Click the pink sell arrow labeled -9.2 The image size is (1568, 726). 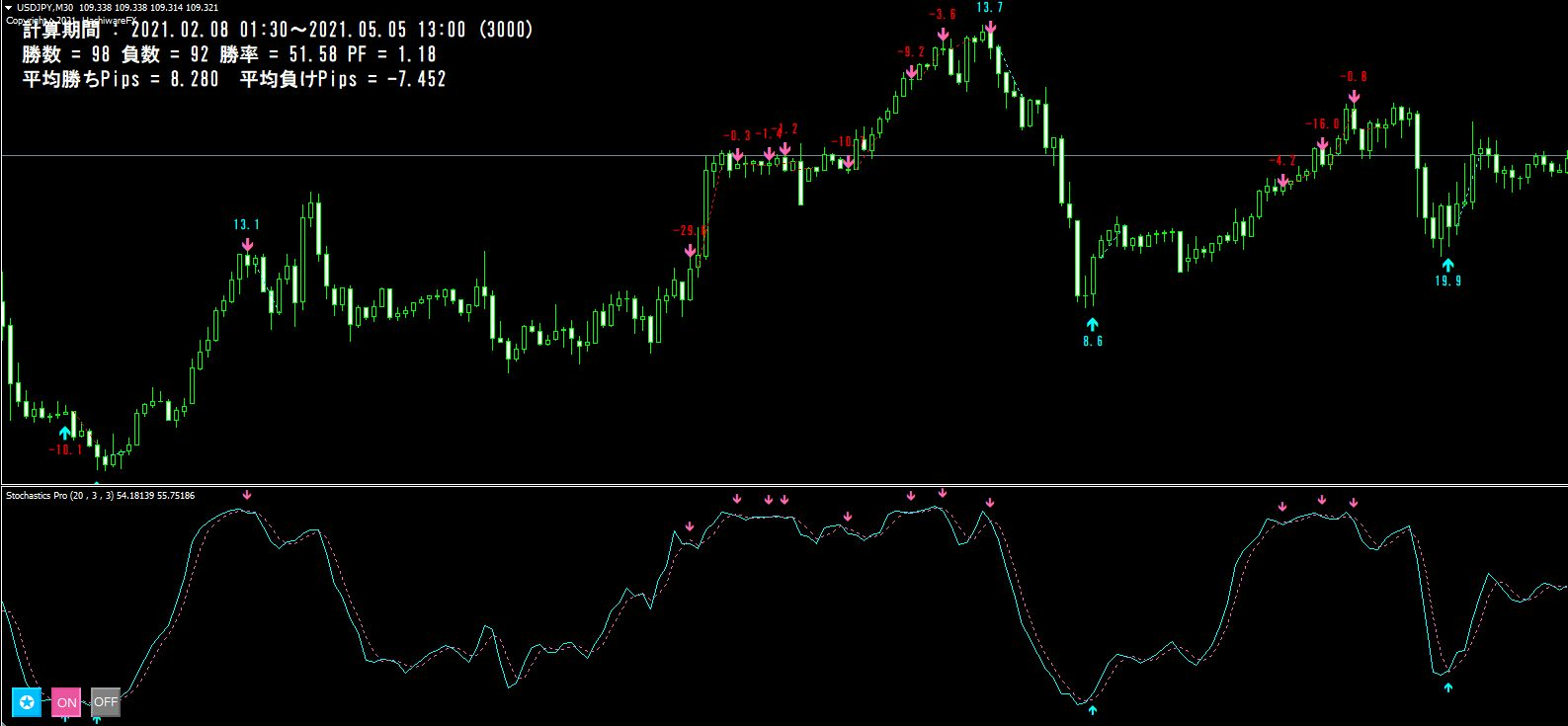tap(911, 71)
